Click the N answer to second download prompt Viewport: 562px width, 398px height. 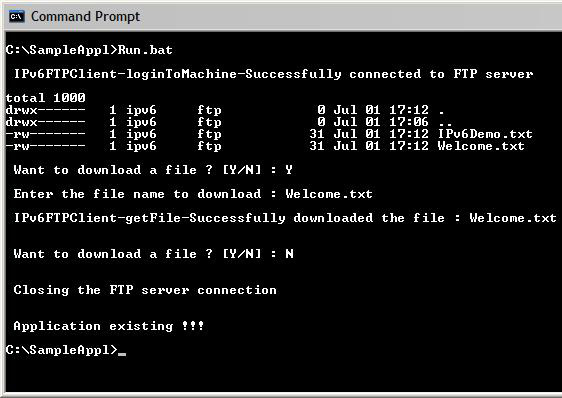coord(289,254)
